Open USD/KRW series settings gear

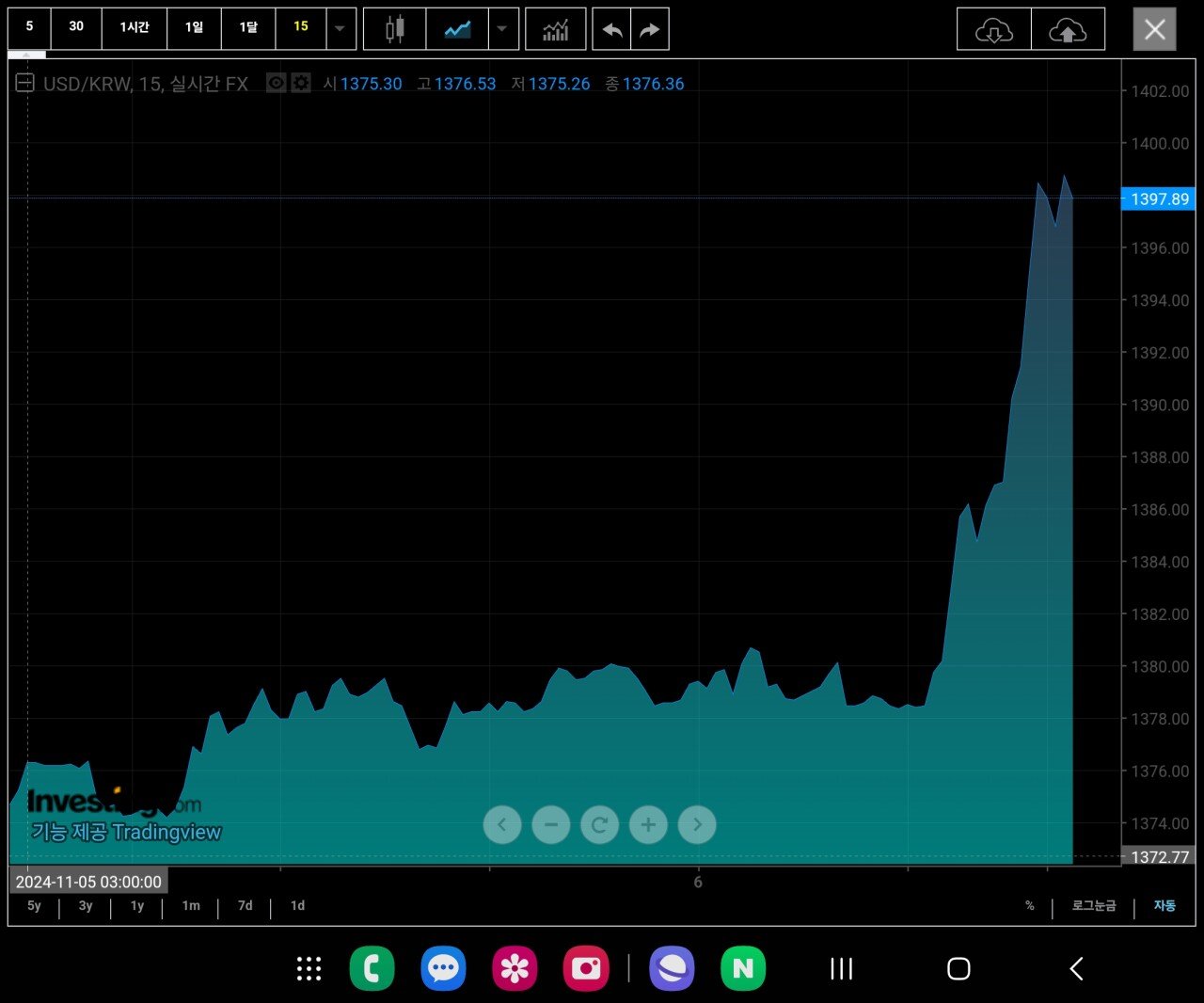[301, 83]
